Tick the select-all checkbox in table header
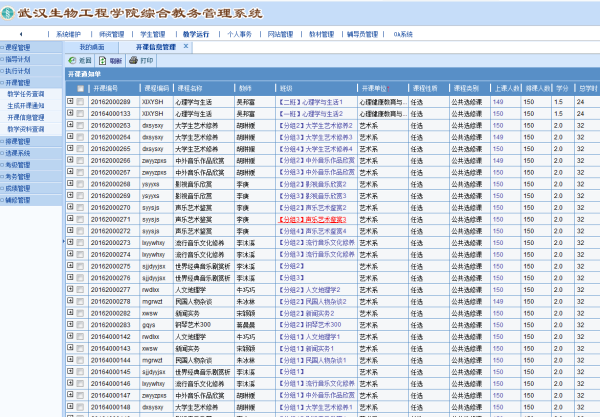 (x=80, y=88)
